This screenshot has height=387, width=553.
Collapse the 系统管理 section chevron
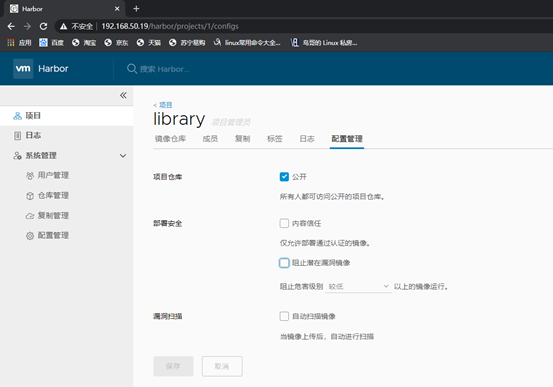click(123, 156)
